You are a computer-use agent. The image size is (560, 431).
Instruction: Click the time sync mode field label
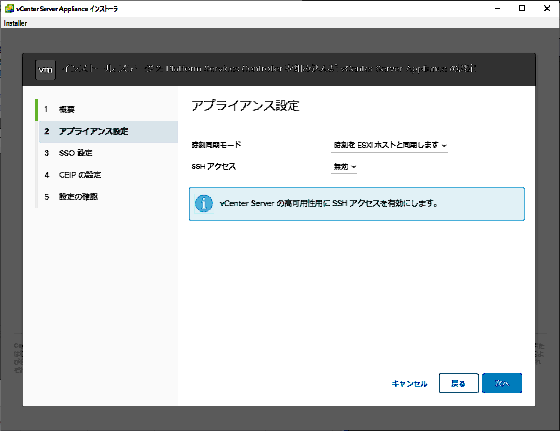coord(216,145)
